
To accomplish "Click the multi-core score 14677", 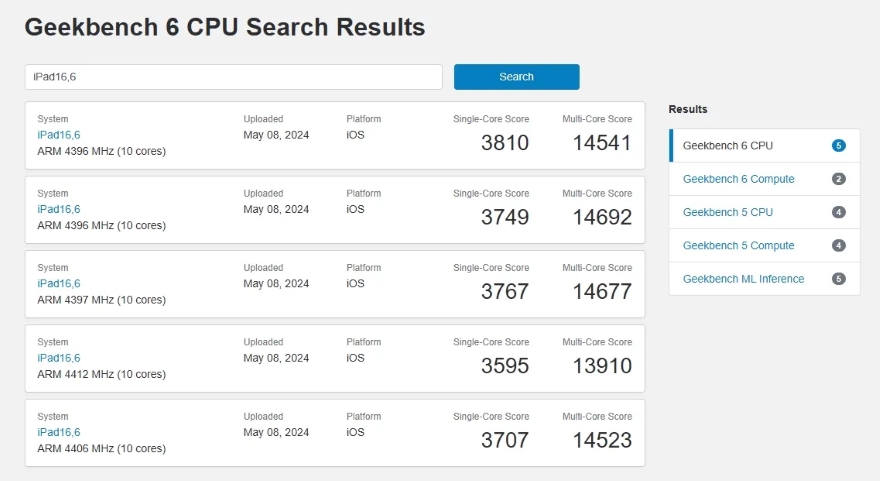I will click(602, 292).
